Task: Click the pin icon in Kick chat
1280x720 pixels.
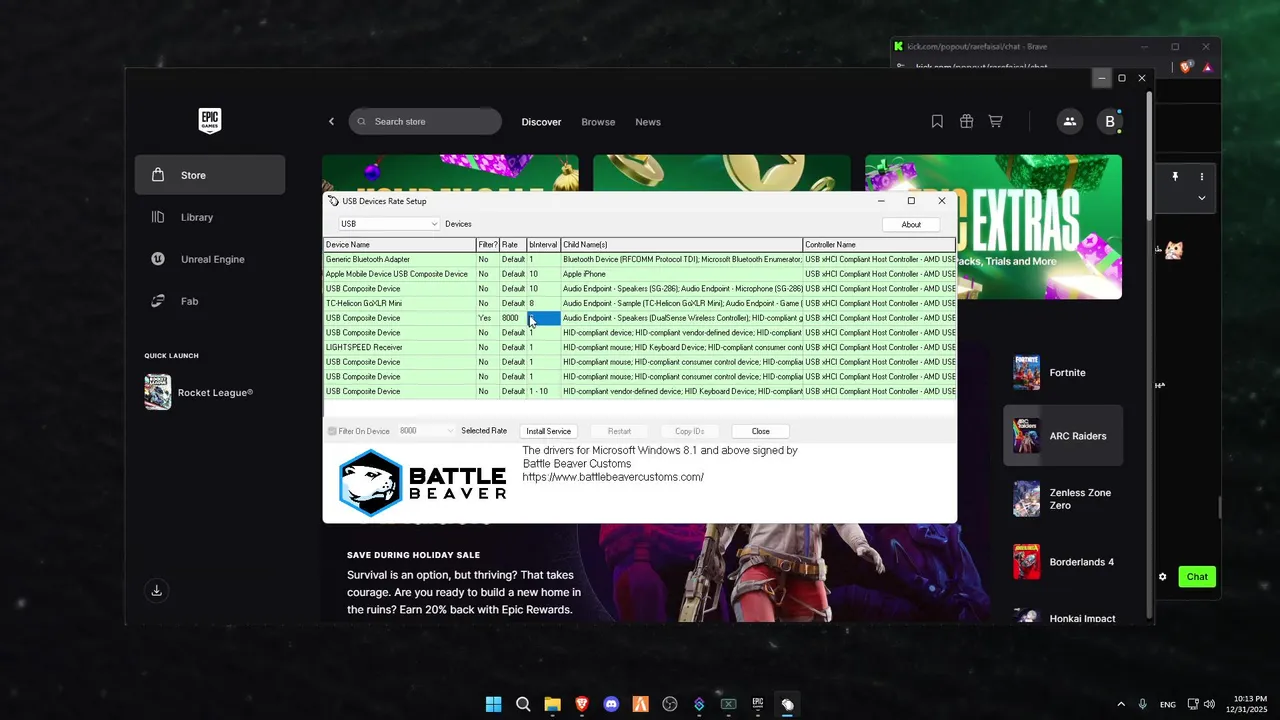Action: tap(1175, 177)
